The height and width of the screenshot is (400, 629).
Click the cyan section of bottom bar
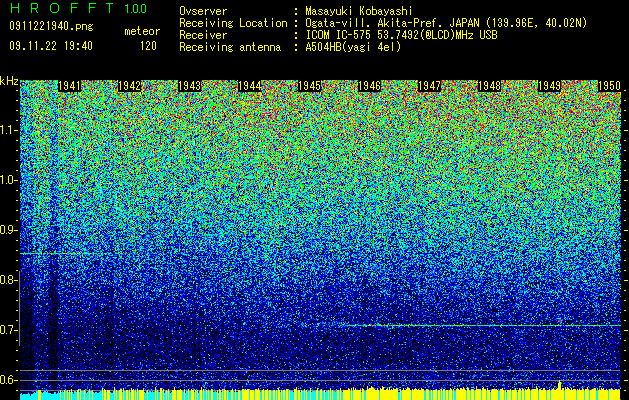click(x=31, y=395)
